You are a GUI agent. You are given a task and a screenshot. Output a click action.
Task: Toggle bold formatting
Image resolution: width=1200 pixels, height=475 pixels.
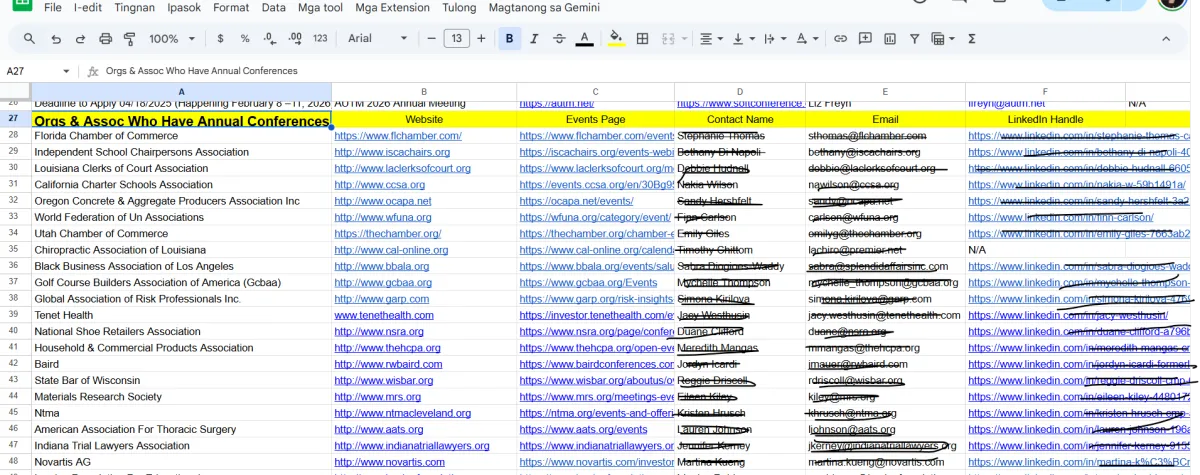[510, 39]
